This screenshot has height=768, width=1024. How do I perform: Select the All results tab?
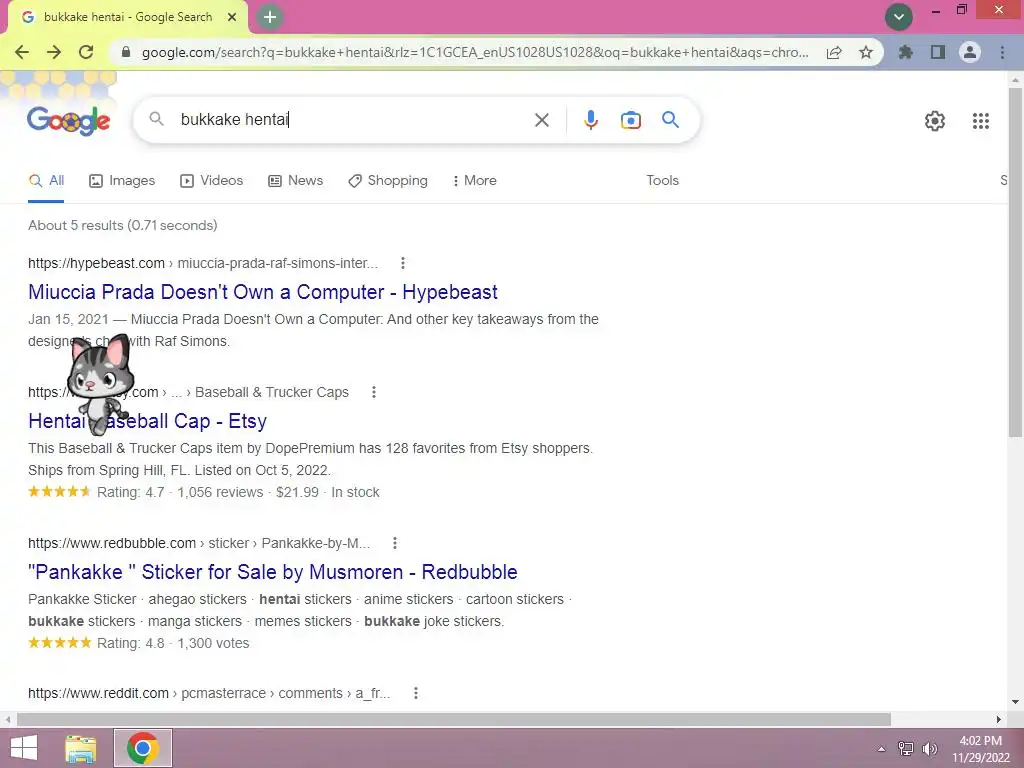pos(46,181)
